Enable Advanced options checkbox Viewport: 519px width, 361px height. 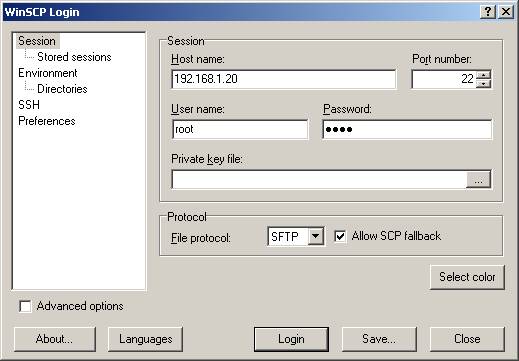tap(25, 306)
